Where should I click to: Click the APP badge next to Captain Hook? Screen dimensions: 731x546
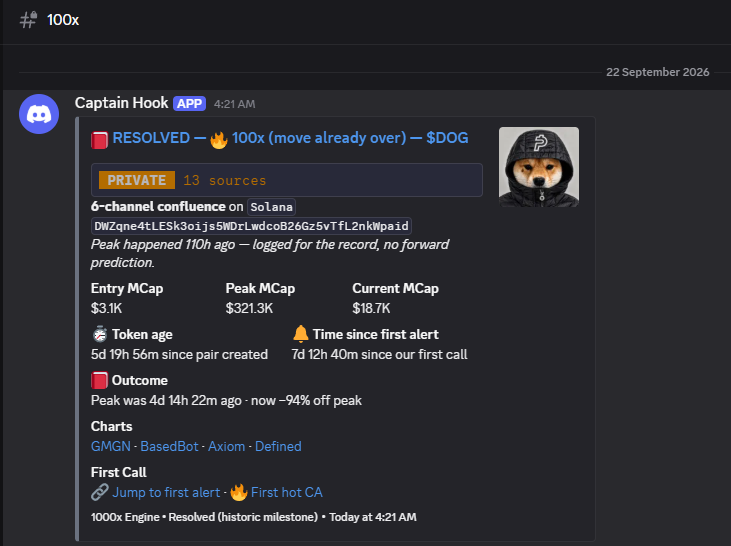189,104
